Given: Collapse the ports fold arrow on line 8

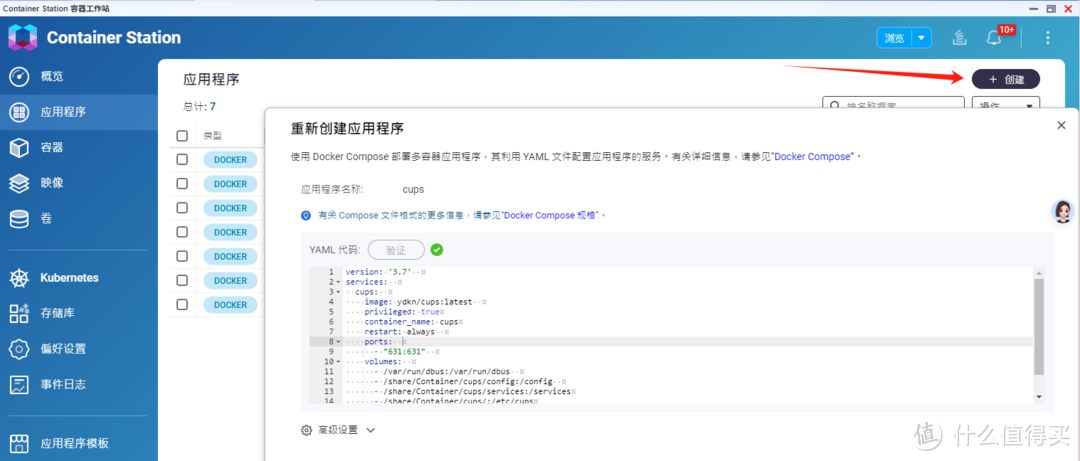Looking at the screenshot, I should [x=338, y=342].
